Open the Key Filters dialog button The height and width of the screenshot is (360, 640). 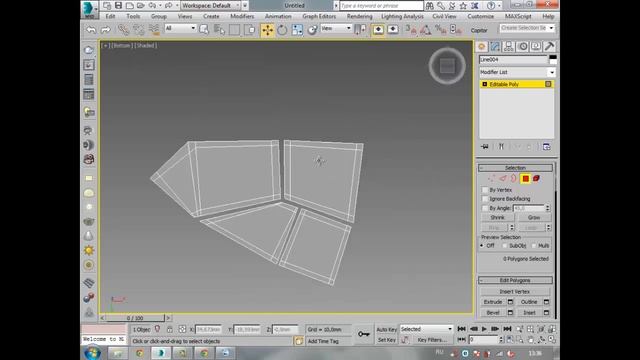click(x=432, y=340)
